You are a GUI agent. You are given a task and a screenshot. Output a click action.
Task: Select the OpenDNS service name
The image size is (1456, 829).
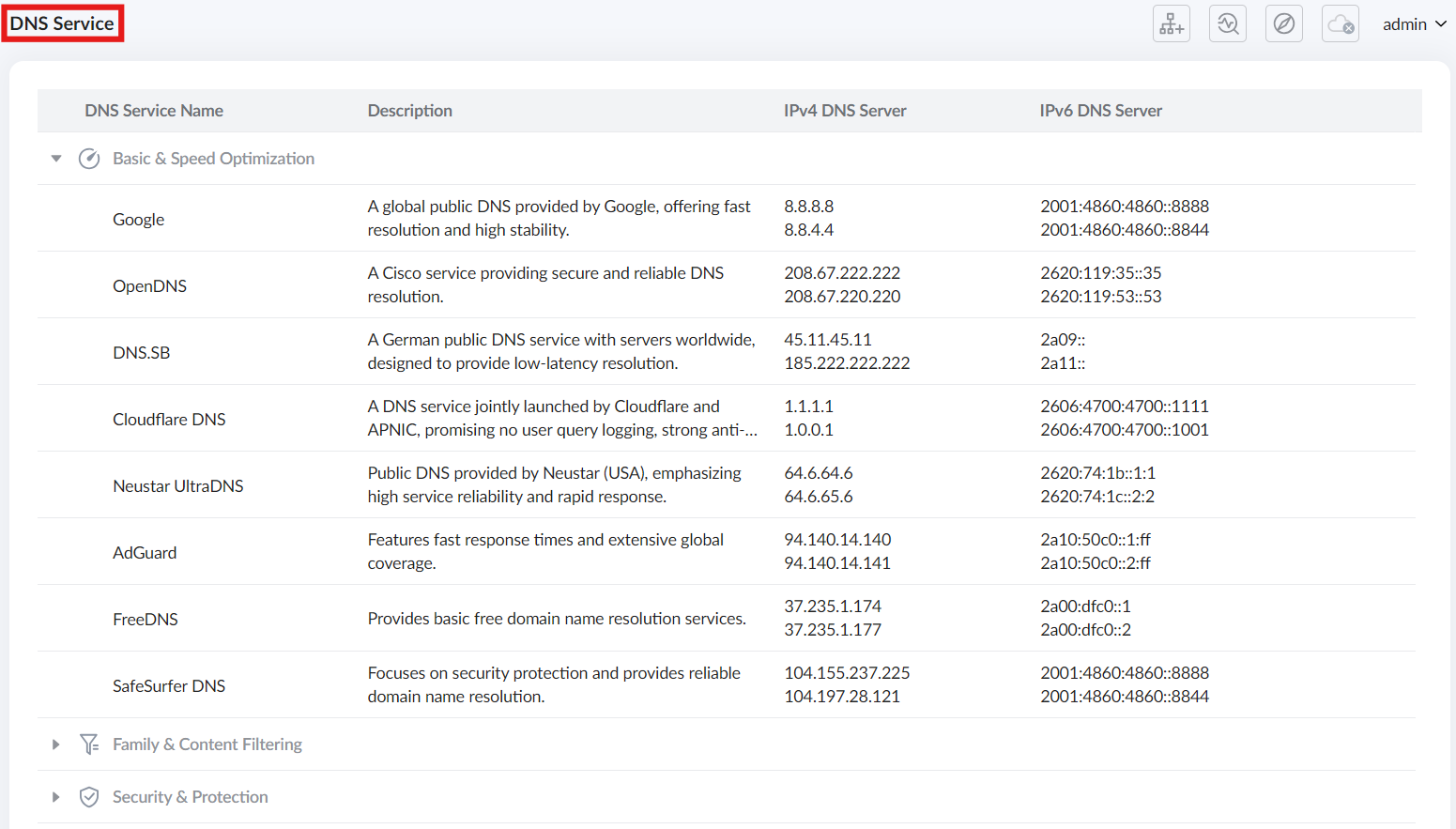(x=149, y=286)
